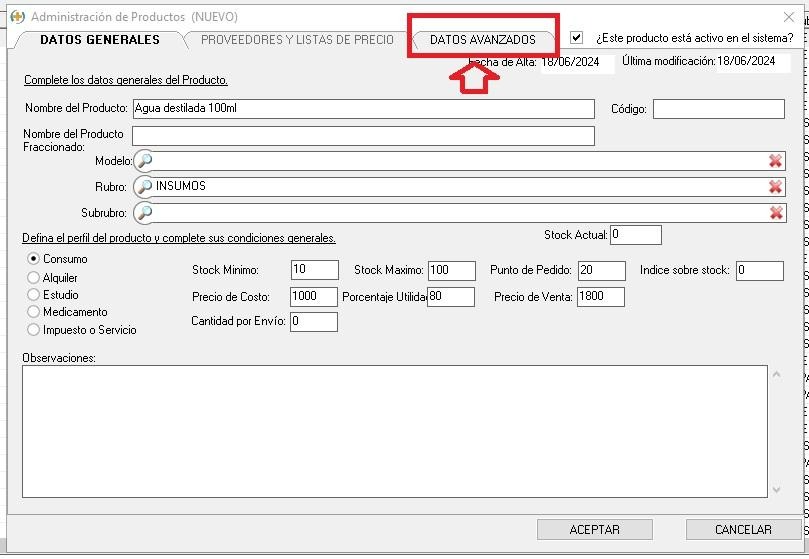Click the Observaciones scrollbar up arrow
This screenshot has height=559, width=809.
777,374
